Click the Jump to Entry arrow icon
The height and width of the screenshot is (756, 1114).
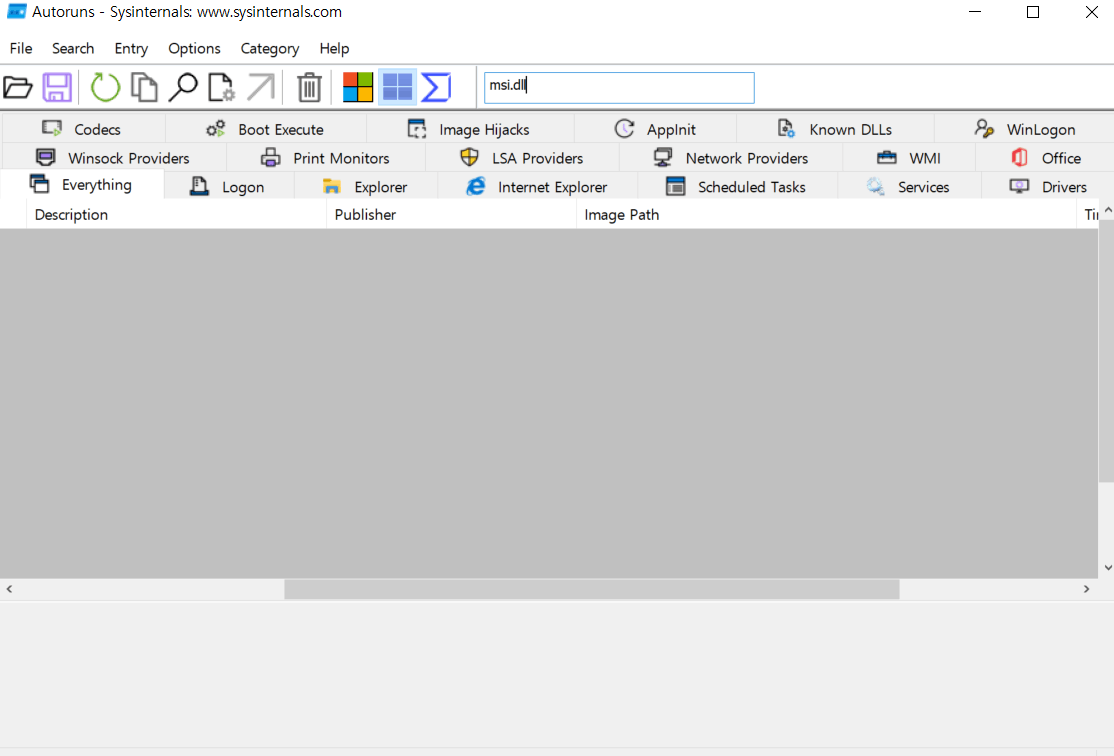tap(261, 87)
